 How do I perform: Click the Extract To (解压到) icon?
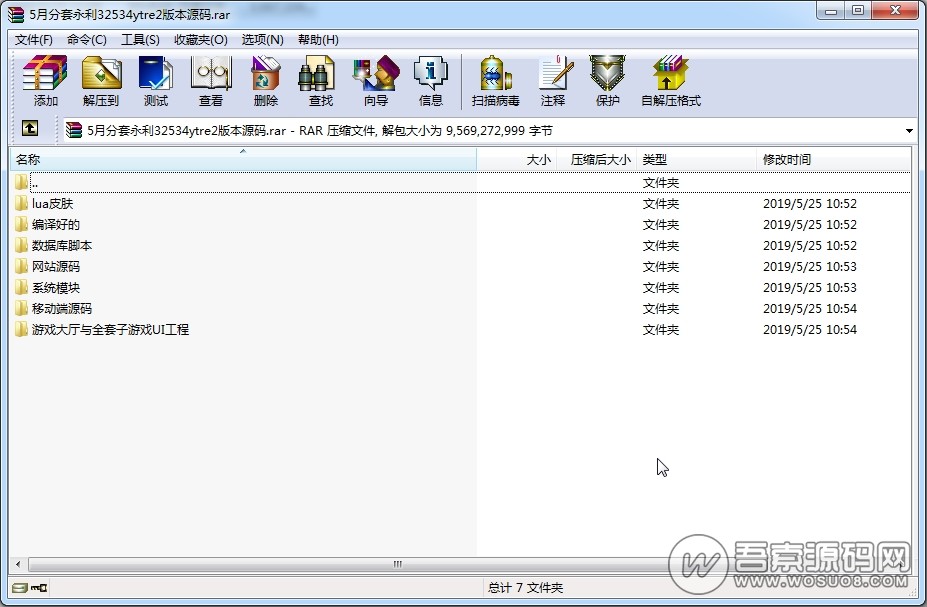tap(101, 80)
